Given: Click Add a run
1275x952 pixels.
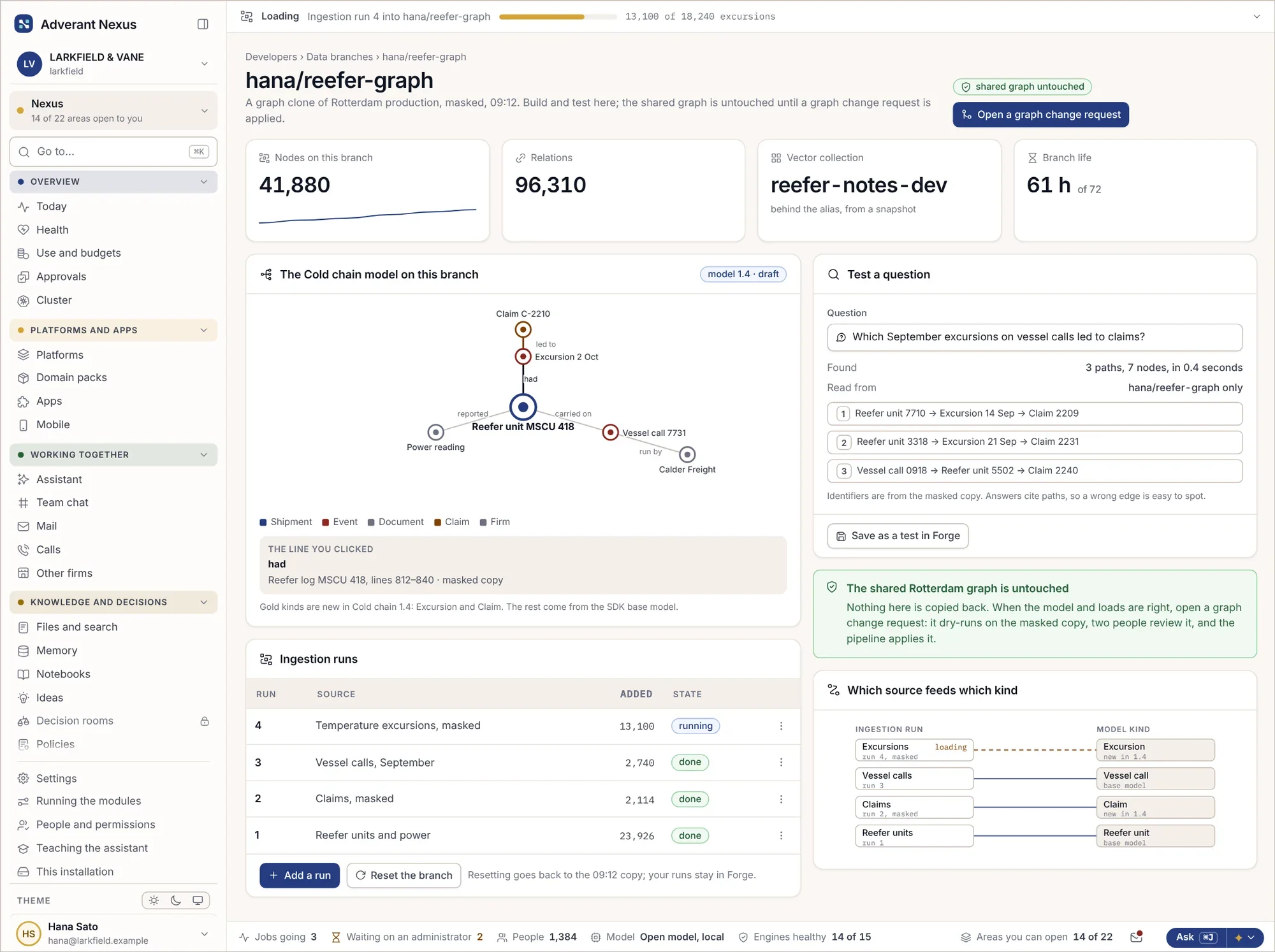Looking at the screenshot, I should pos(300,876).
